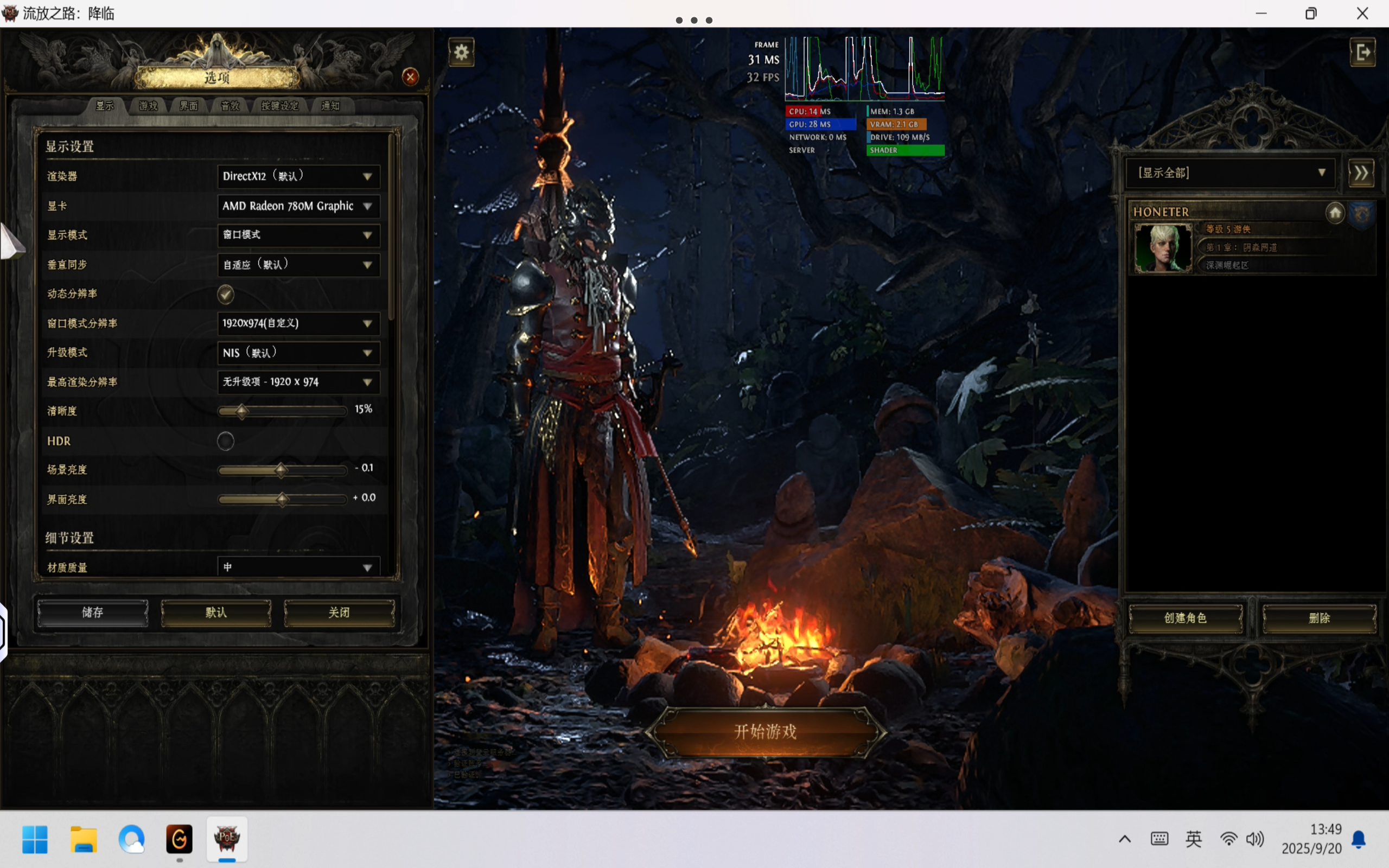Viewport: 1389px width, 868px height.
Task: Enable the HDR checkbox
Action: pyautogui.click(x=226, y=441)
